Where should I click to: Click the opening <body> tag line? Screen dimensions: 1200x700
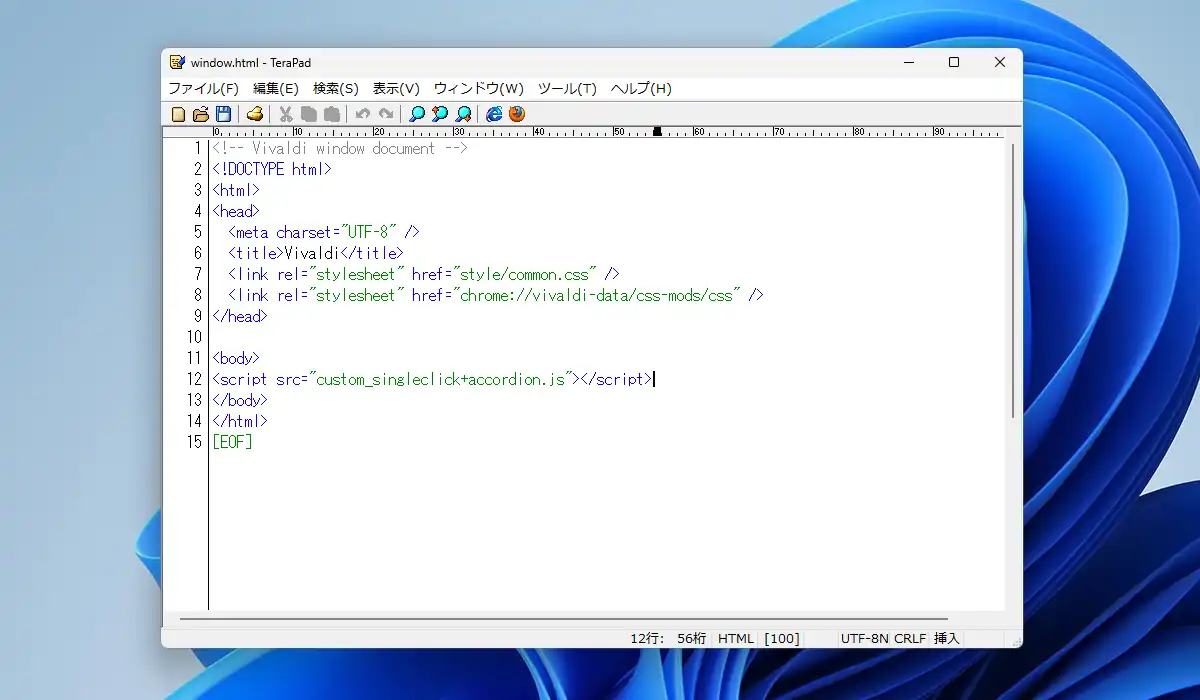[x=236, y=358]
